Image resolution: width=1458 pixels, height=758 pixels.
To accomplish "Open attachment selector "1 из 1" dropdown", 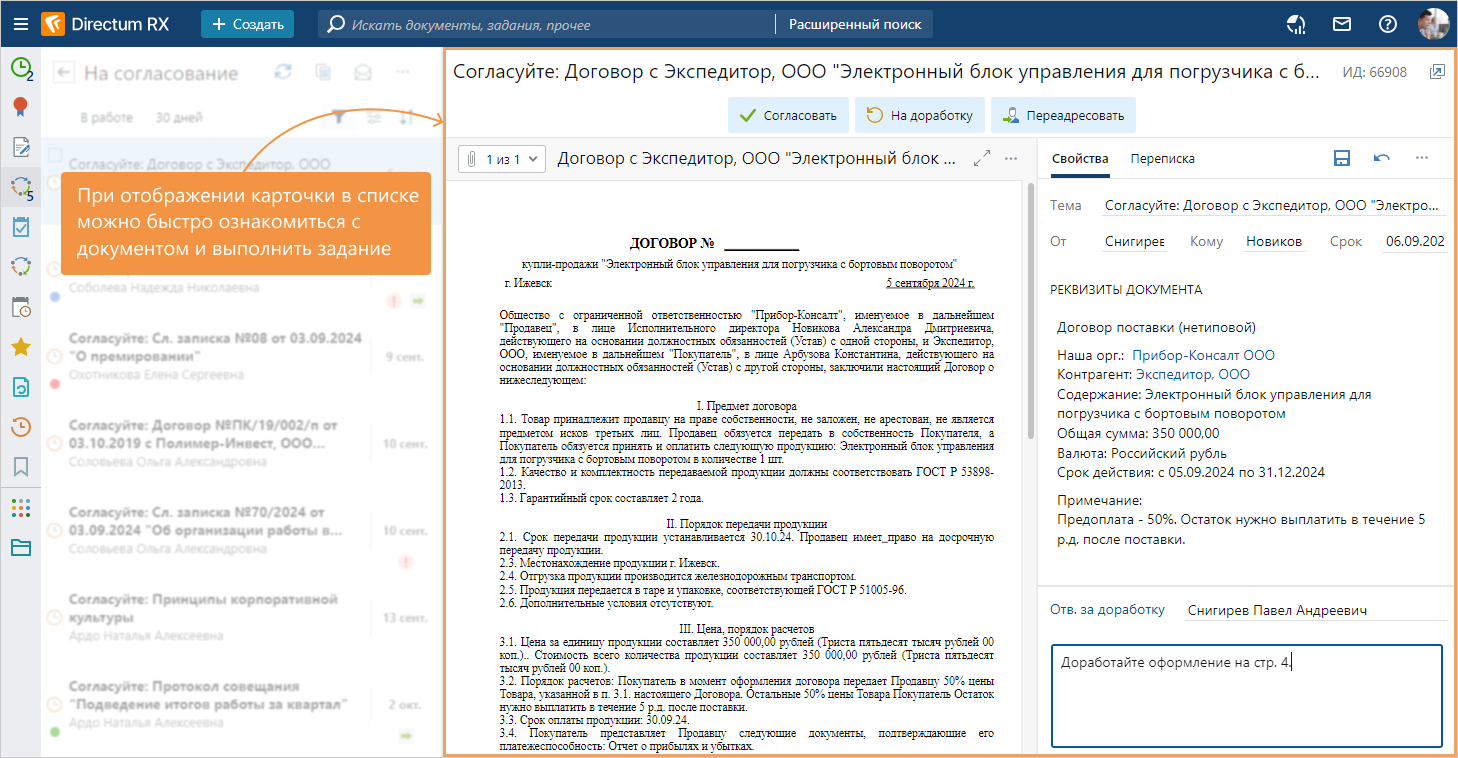I will click(502, 158).
